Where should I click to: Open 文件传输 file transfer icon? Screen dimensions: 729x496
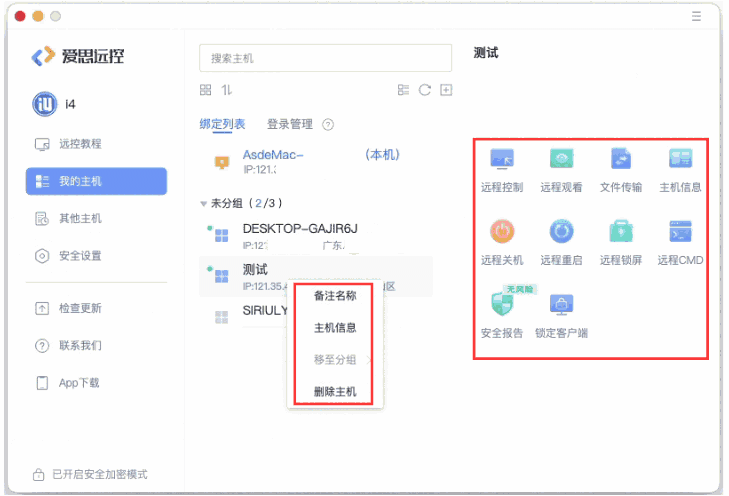coord(621,159)
